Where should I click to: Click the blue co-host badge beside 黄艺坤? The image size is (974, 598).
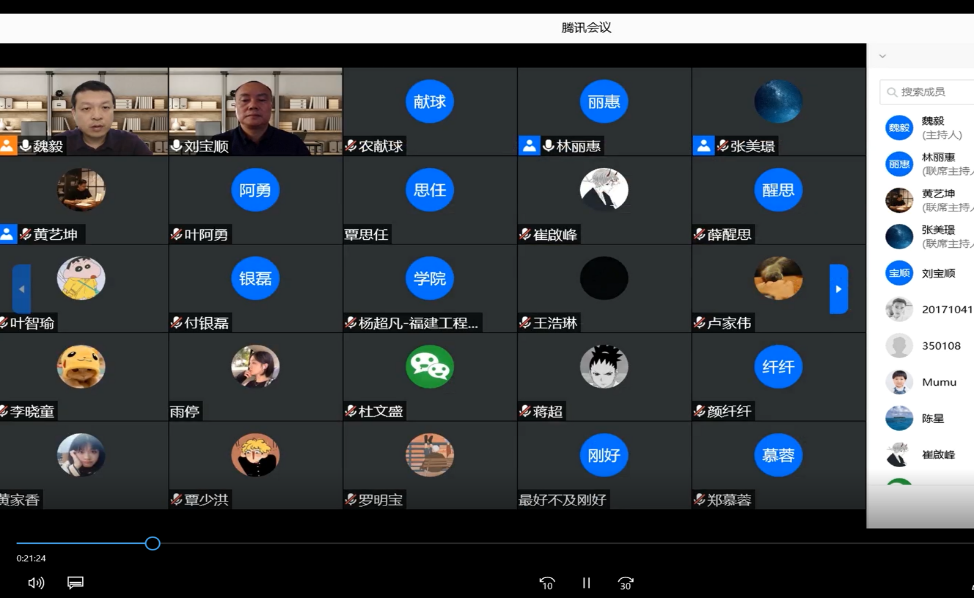pos(7,234)
